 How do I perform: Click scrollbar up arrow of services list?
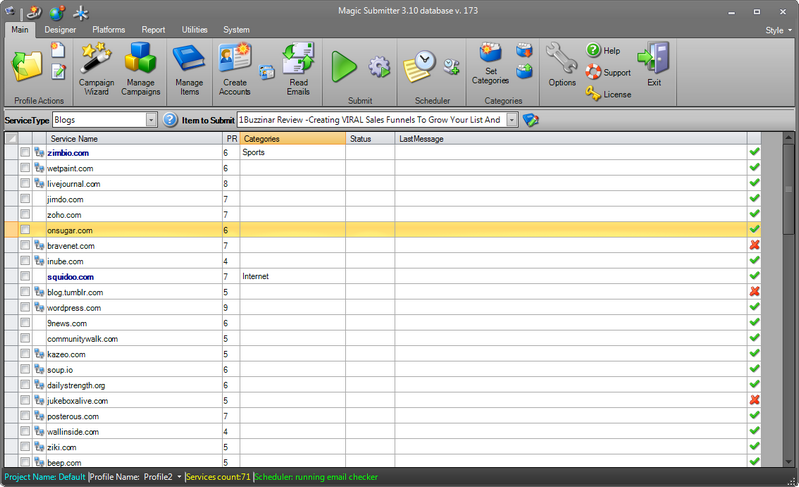[x=788, y=137]
